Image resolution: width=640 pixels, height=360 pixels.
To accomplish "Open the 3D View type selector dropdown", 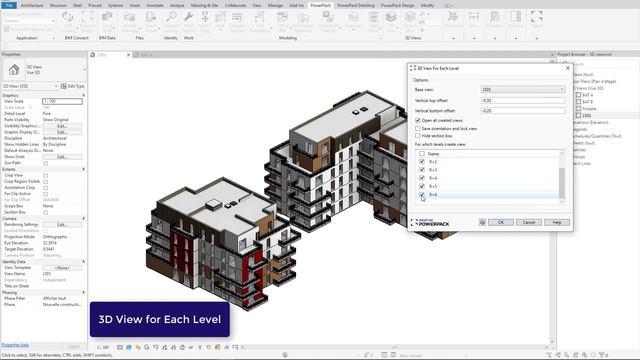I will [x=85, y=70].
